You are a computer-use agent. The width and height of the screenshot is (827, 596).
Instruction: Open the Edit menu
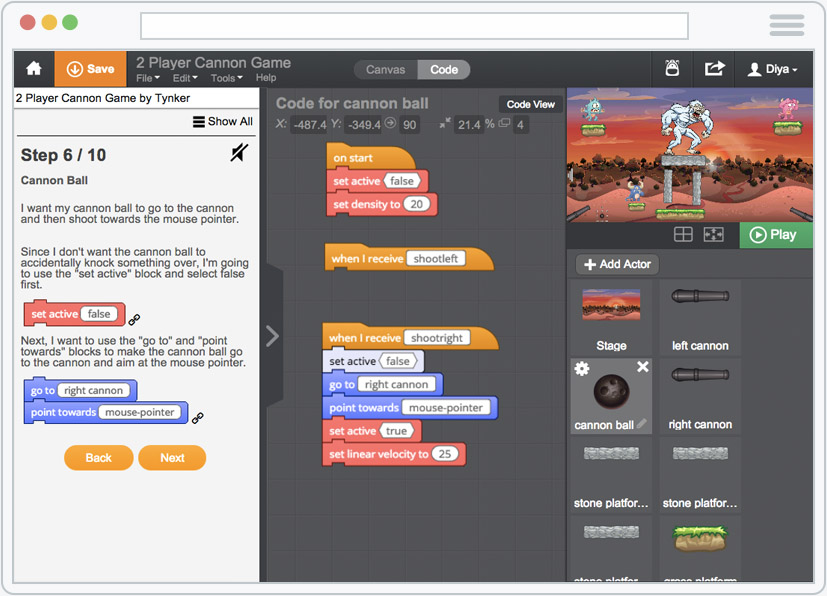click(185, 78)
